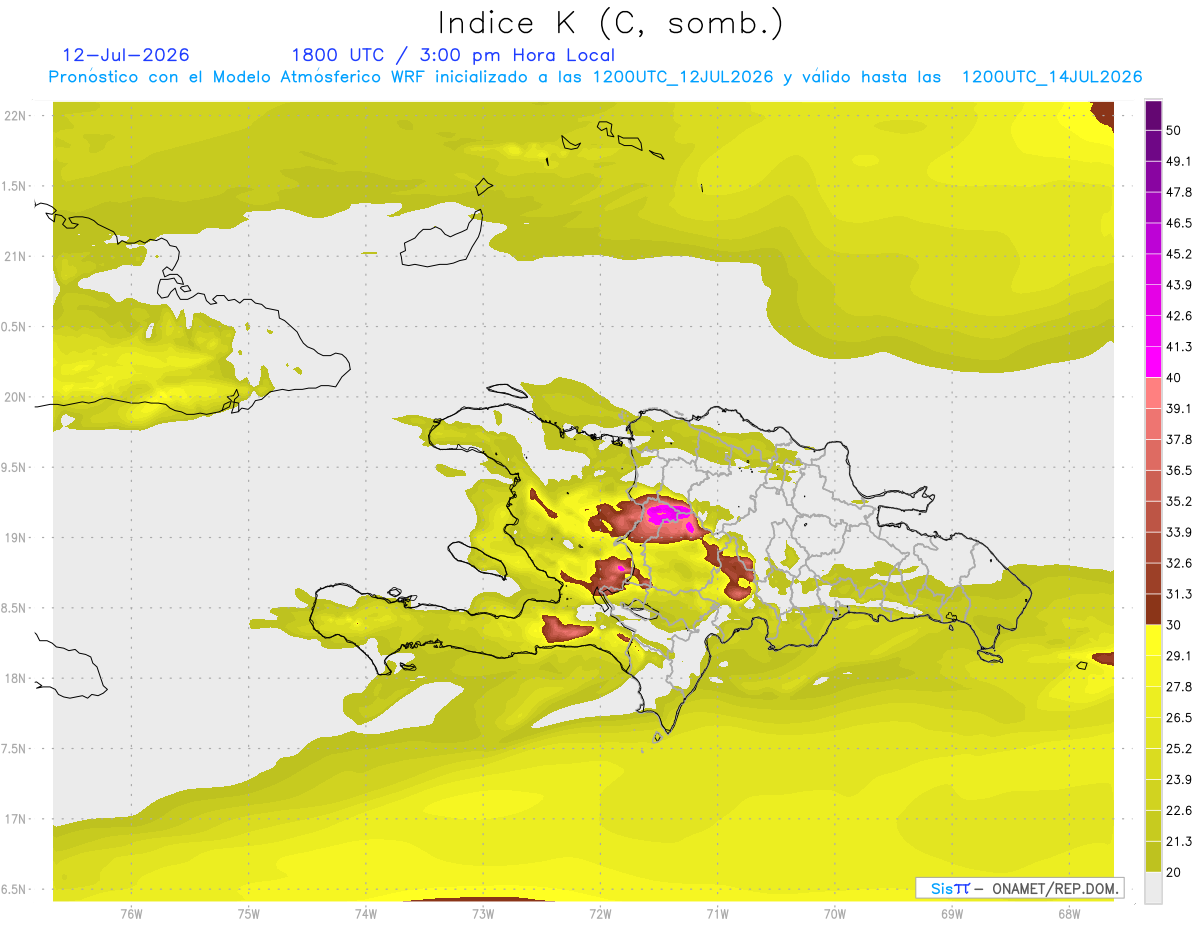
Task: Click the bright yellow legend band between 29.1 and 30
Action: click(1153, 640)
